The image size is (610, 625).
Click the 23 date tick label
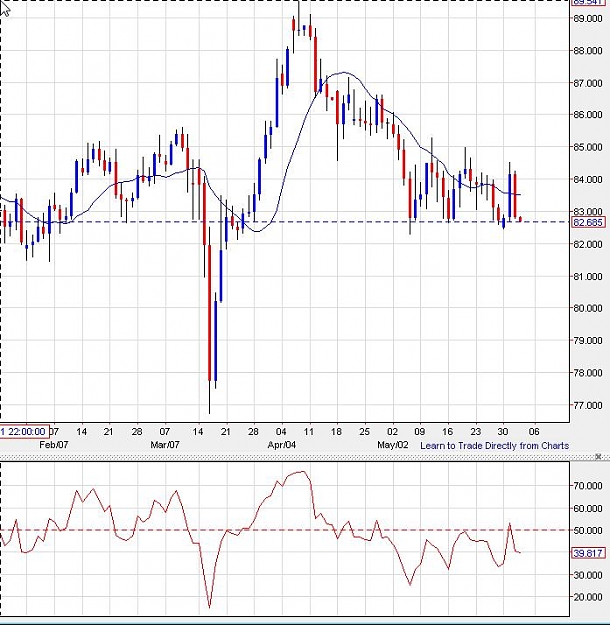click(475, 432)
